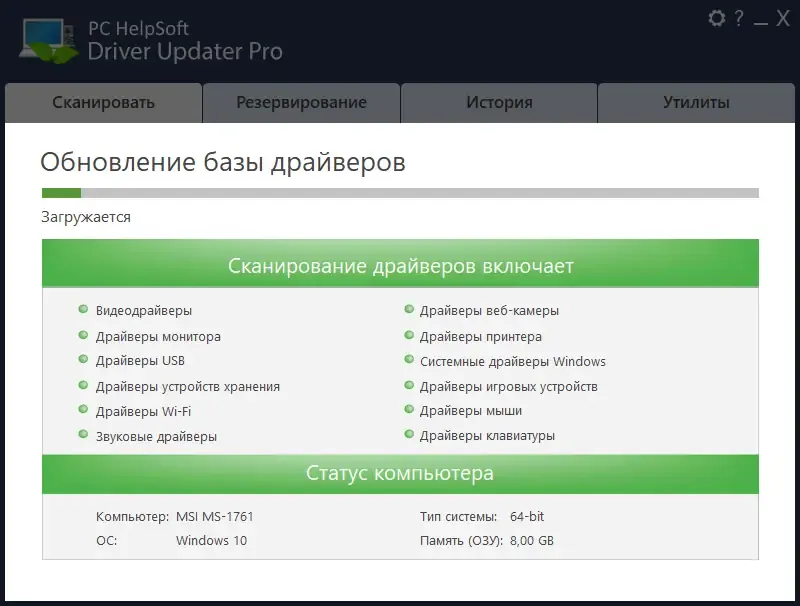Click the bullet icon for Драйверы принтера

coord(409,336)
